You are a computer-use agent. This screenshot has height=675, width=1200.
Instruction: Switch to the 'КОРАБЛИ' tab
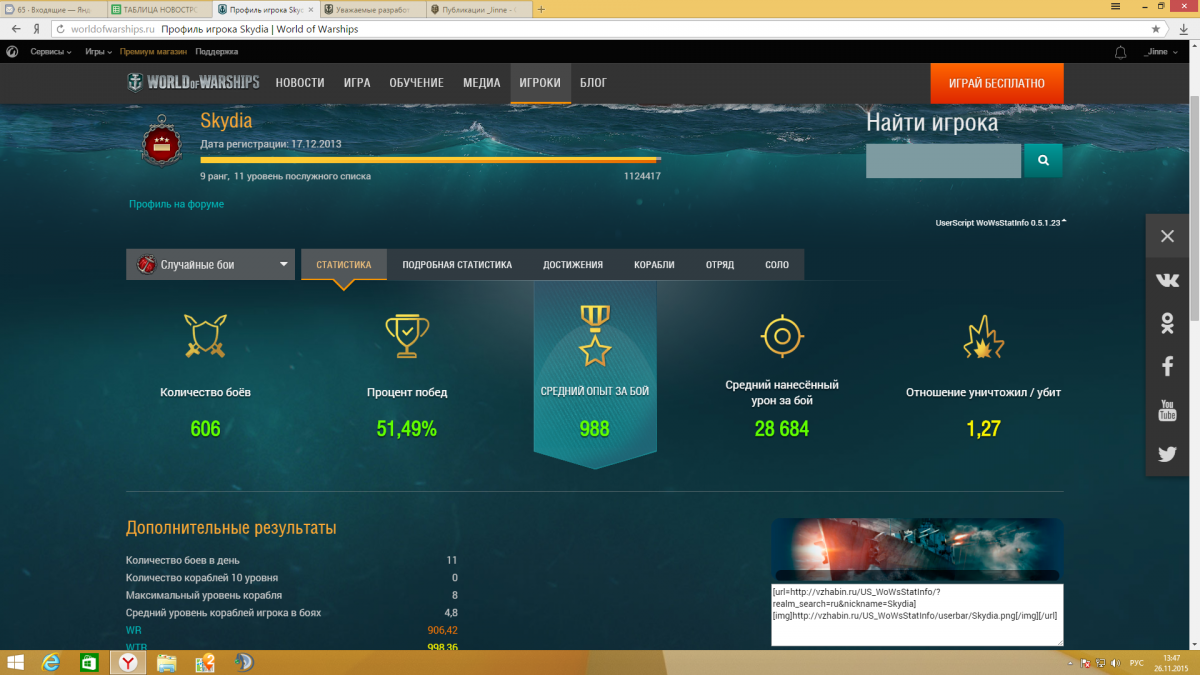click(x=654, y=265)
